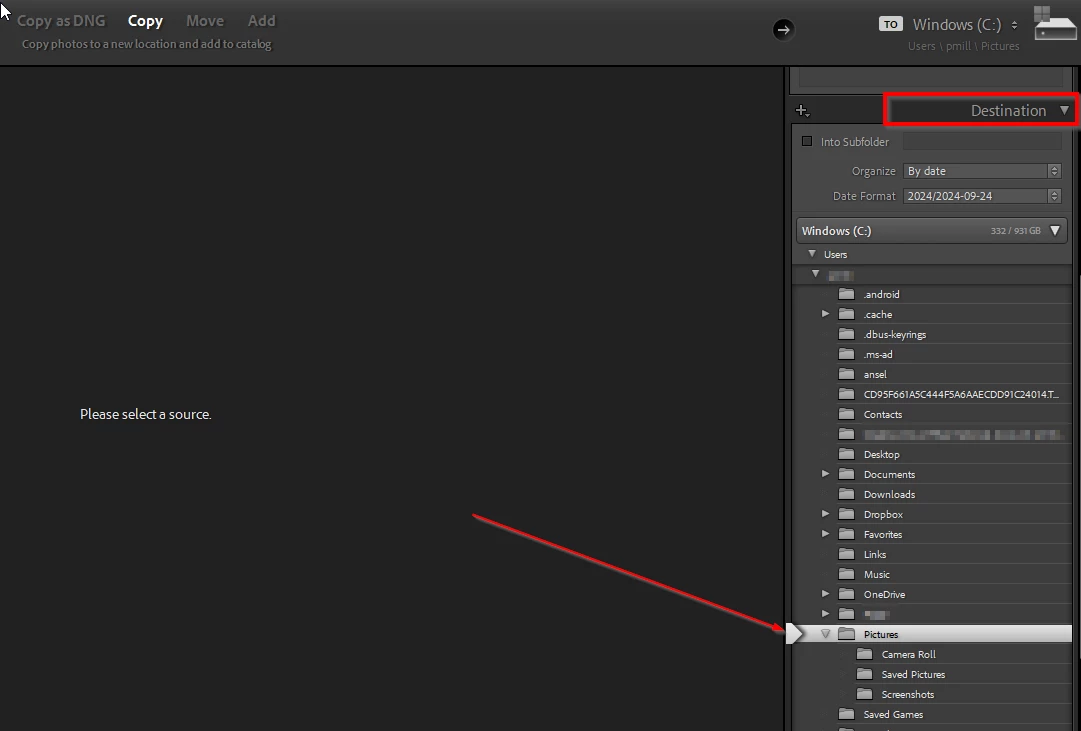Viewport: 1081px width, 731px height.
Task: Select the .dbus-keyrings folder
Action: 895,334
